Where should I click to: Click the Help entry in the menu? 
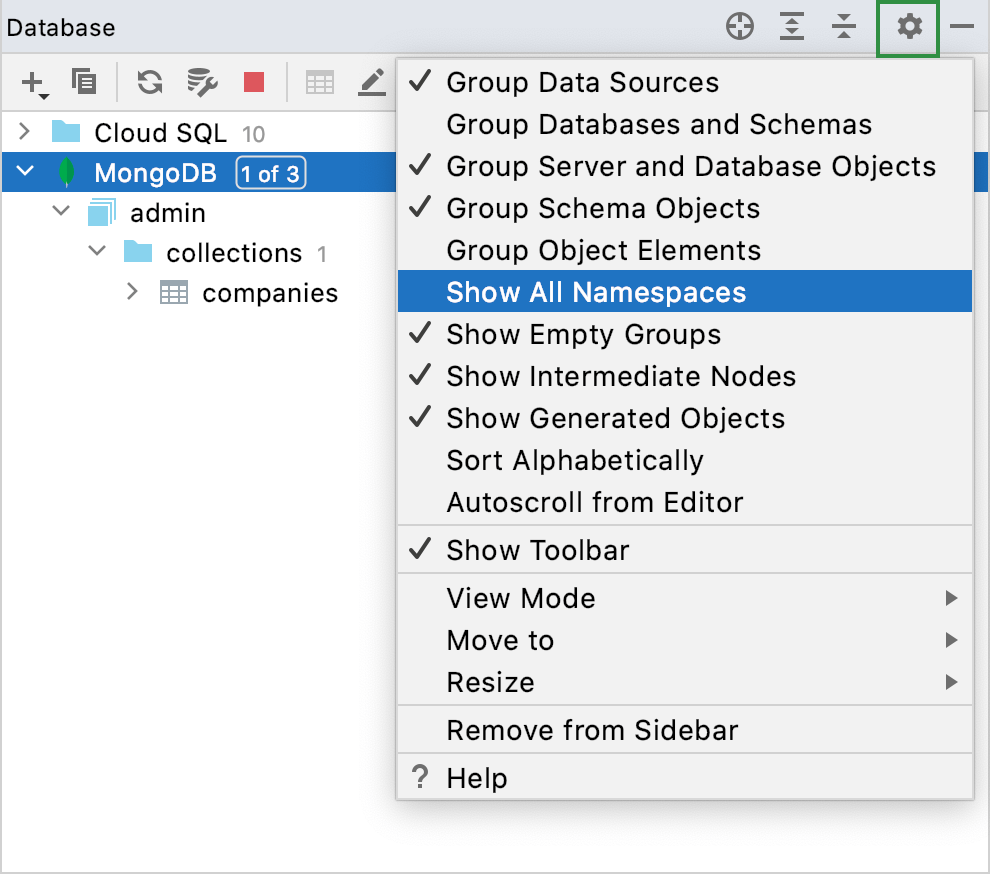pos(477,777)
